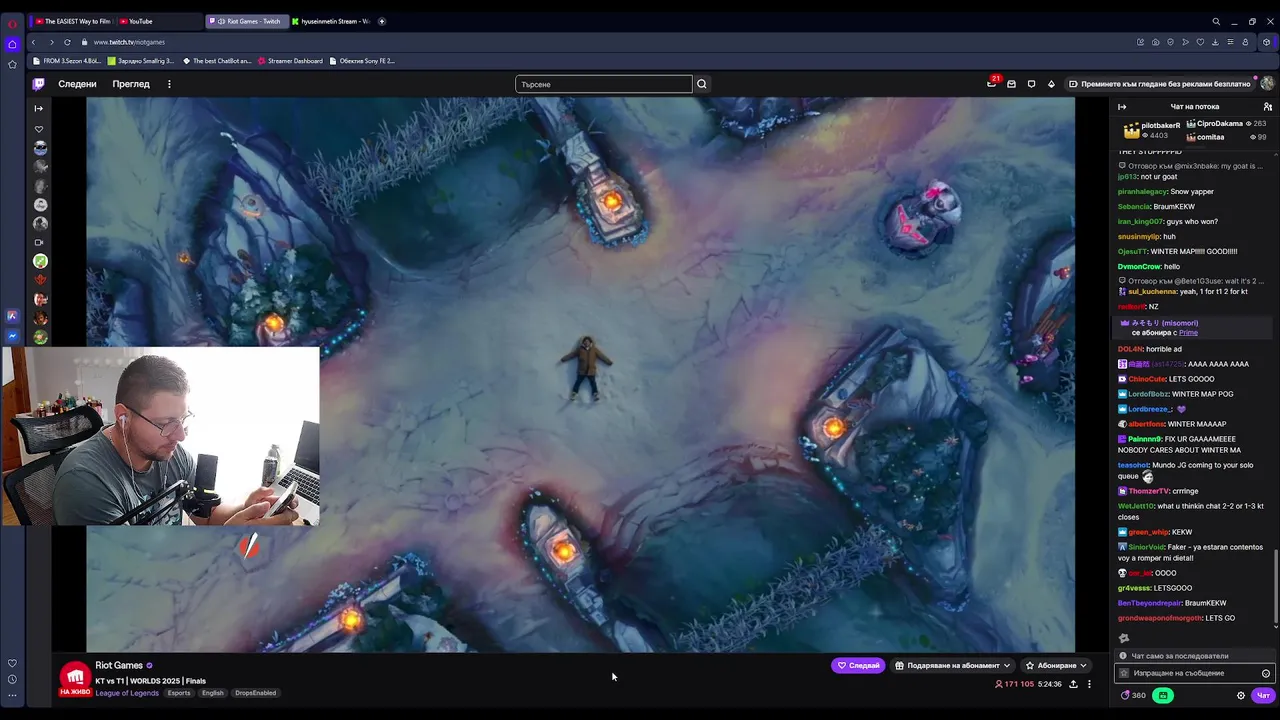Switch to The EASIEST Way to Film tab

pyautogui.click(x=73, y=21)
